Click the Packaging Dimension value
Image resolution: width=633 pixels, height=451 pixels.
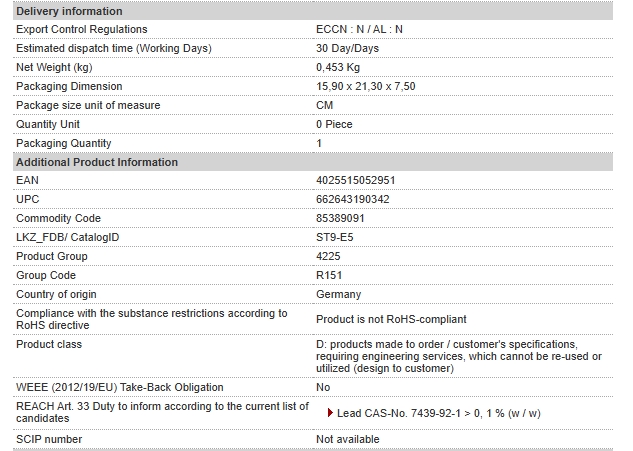point(365,86)
